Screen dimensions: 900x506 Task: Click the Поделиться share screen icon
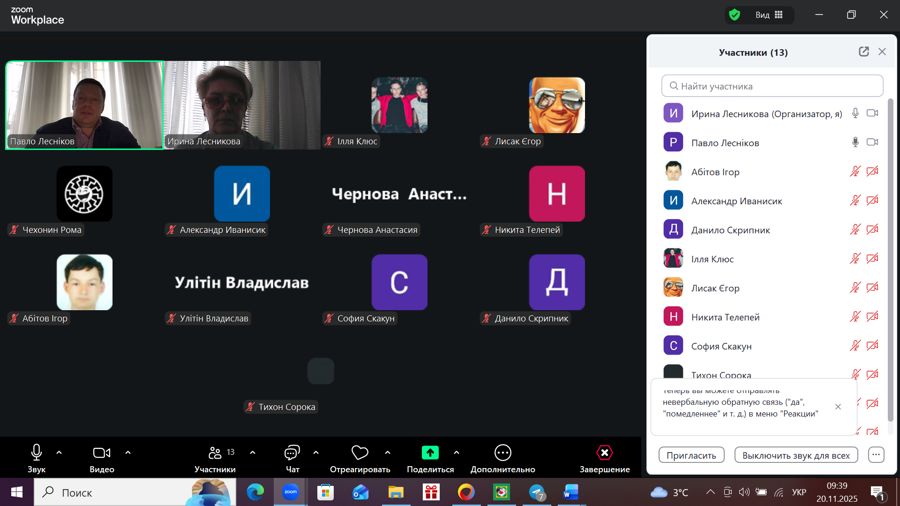click(430, 453)
